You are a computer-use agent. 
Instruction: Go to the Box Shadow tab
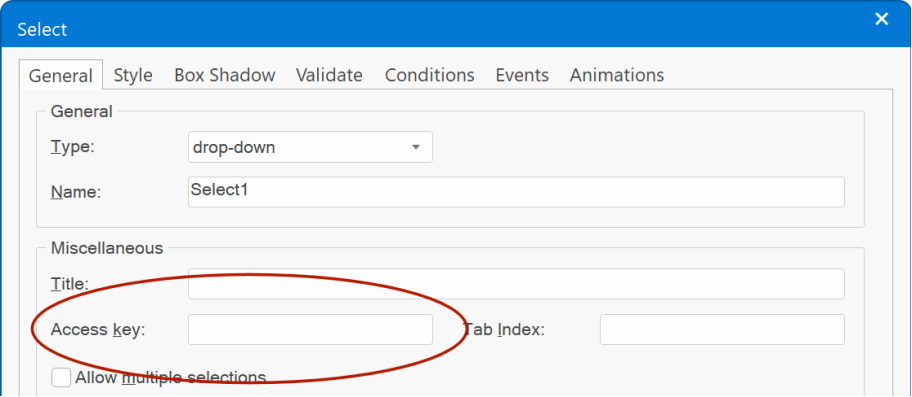tap(225, 75)
